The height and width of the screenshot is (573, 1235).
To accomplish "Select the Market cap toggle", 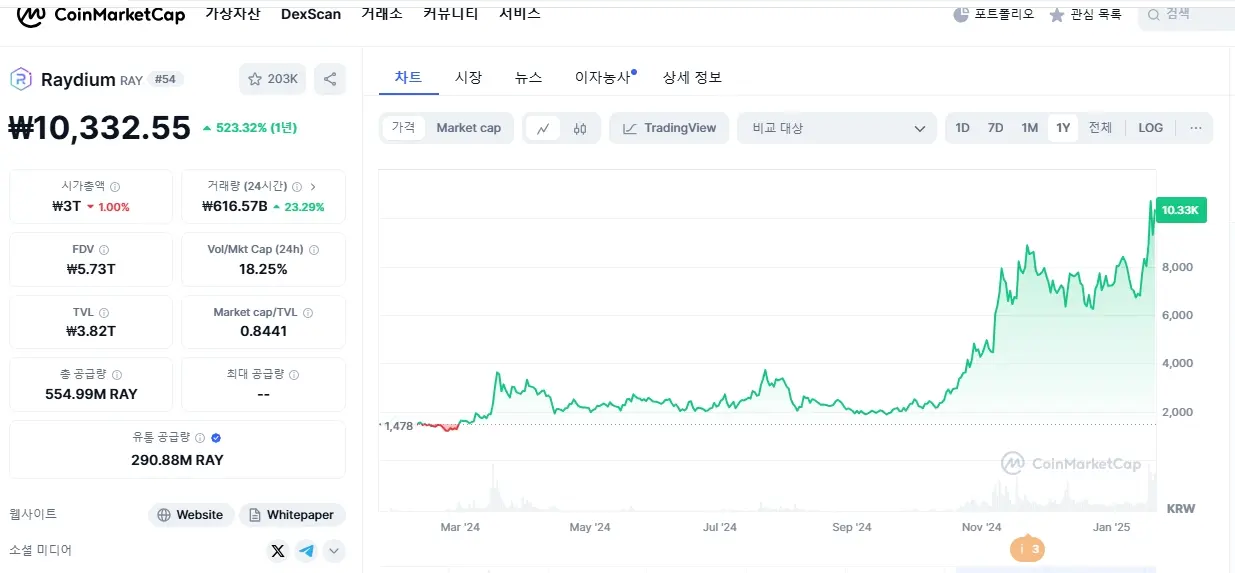I will click(x=468, y=128).
